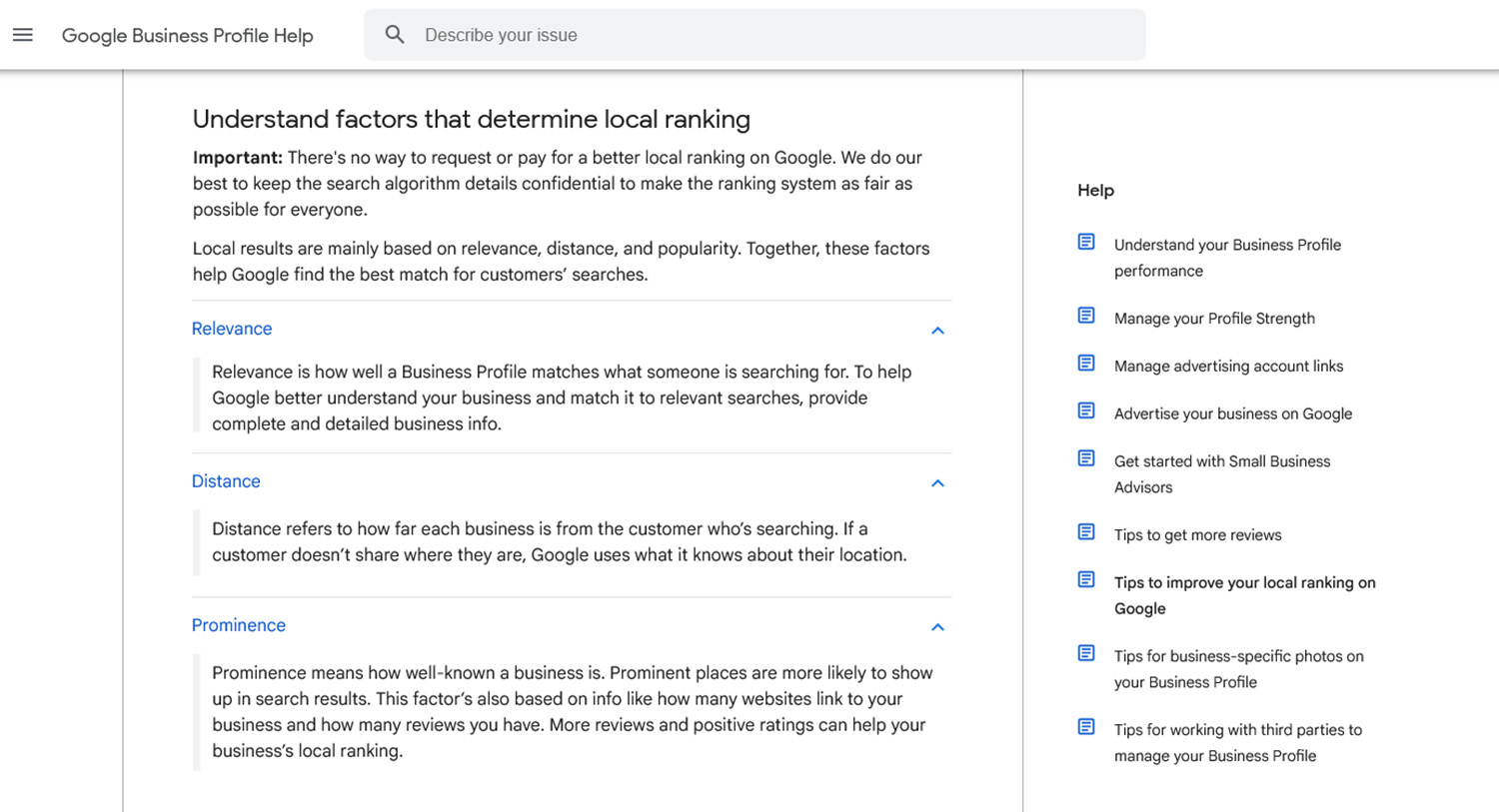Open Tips for working with third parties link
Screen dimensions: 1499x812
tap(1237, 742)
